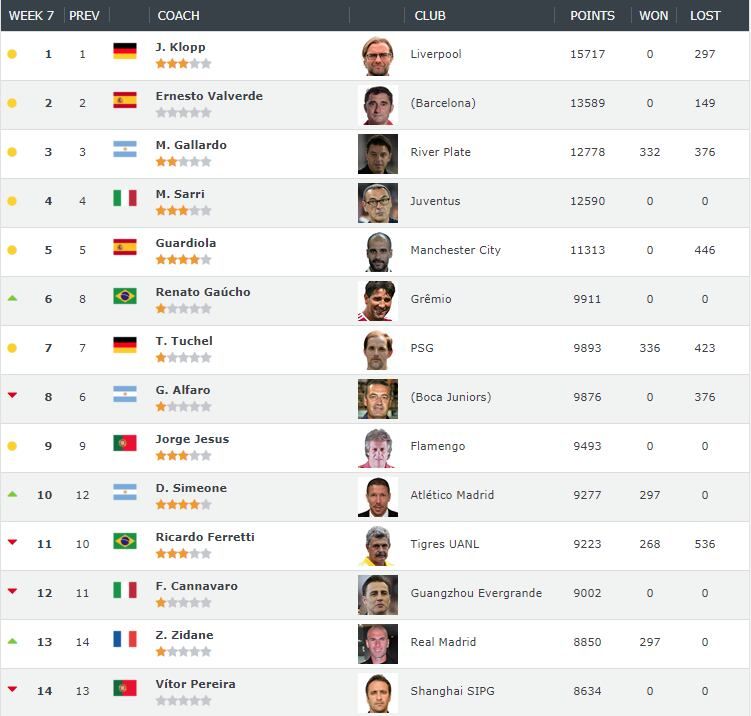Click the Liverpool club name
The height and width of the screenshot is (716, 751).
point(436,54)
